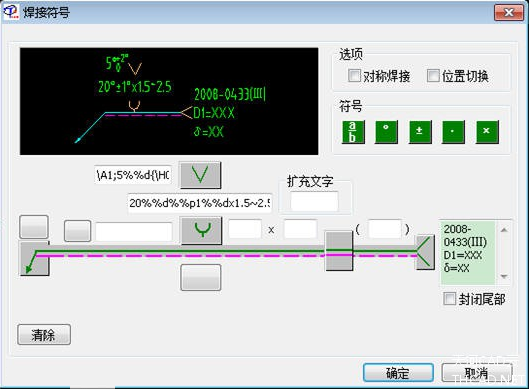The image size is (529, 389).
Task: Insert the plus-minus symbol
Action: pyautogui.click(x=420, y=132)
